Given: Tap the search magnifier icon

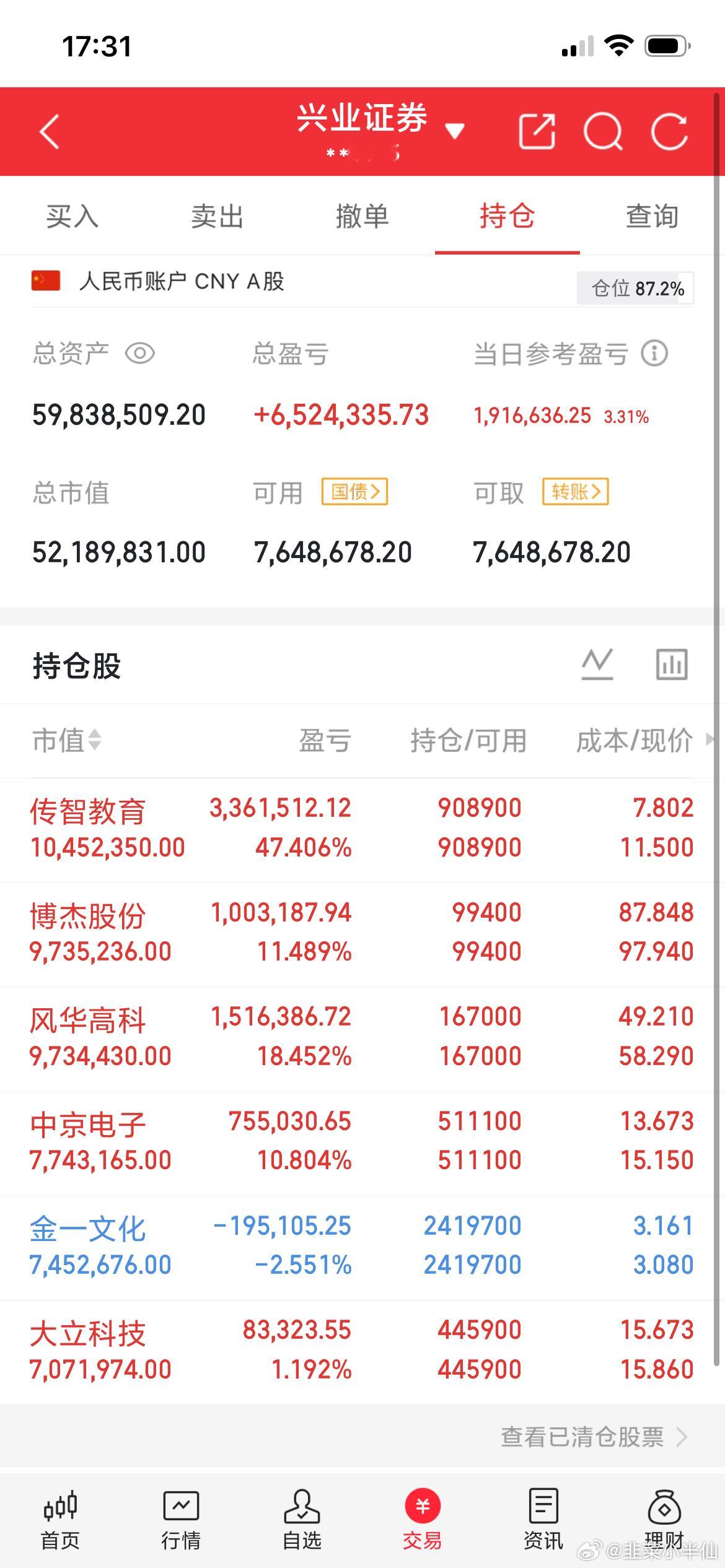Looking at the screenshot, I should 603,131.
